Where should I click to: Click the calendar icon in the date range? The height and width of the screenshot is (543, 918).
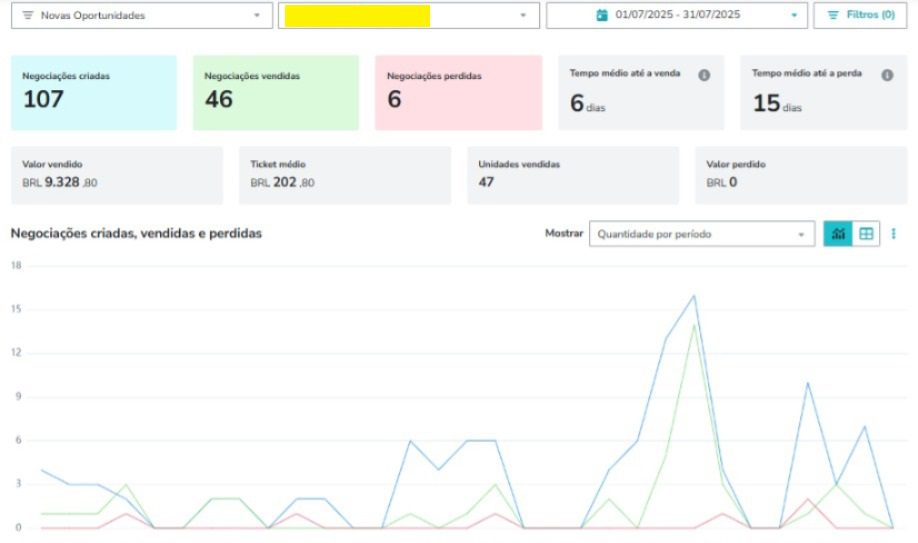point(602,16)
